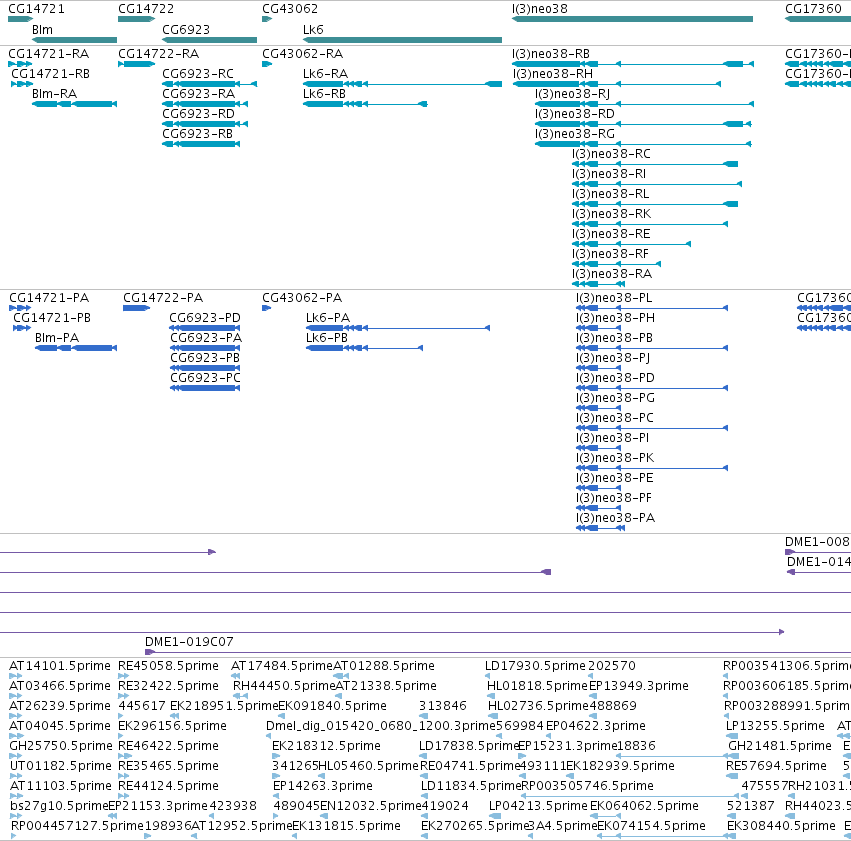
Task: Open transcript l(3)neo38-RB
Action: (550, 54)
